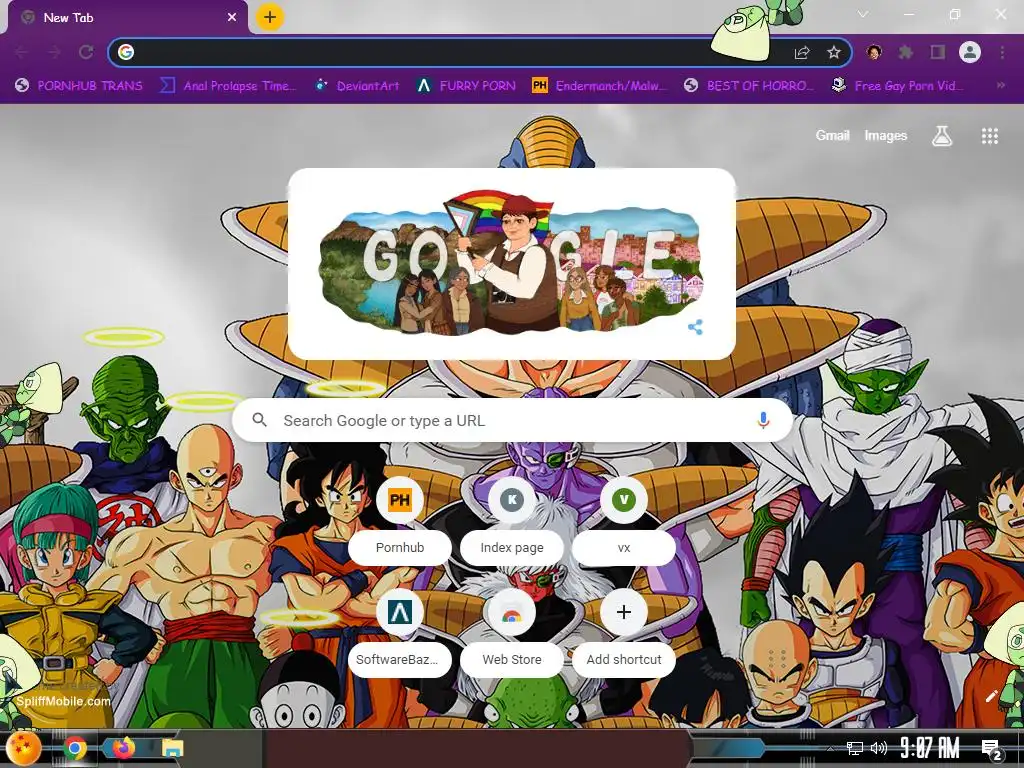Open the Free Gay Porn Vid... bookmark
This screenshot has height=768, width=1024.
897,86
